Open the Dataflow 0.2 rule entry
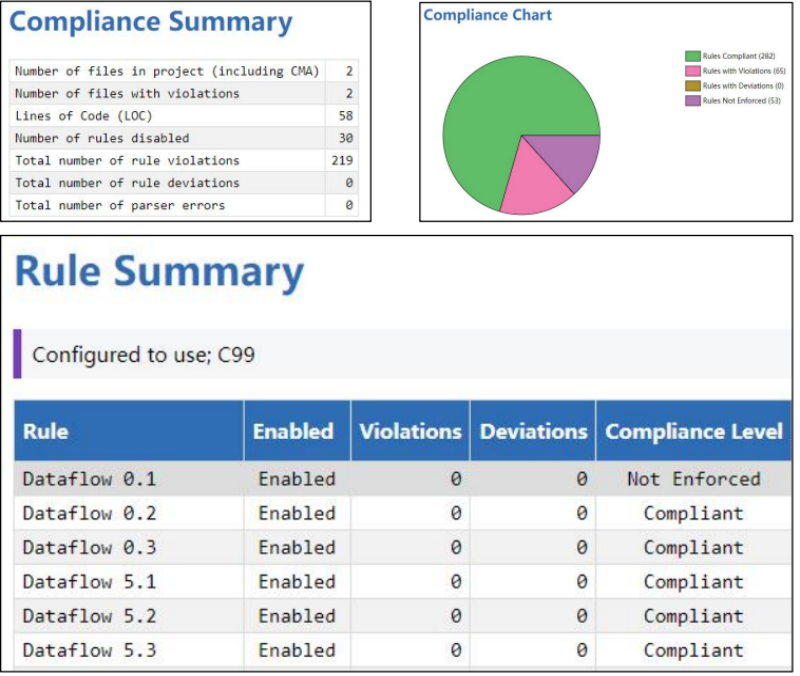 pos(89,513)
